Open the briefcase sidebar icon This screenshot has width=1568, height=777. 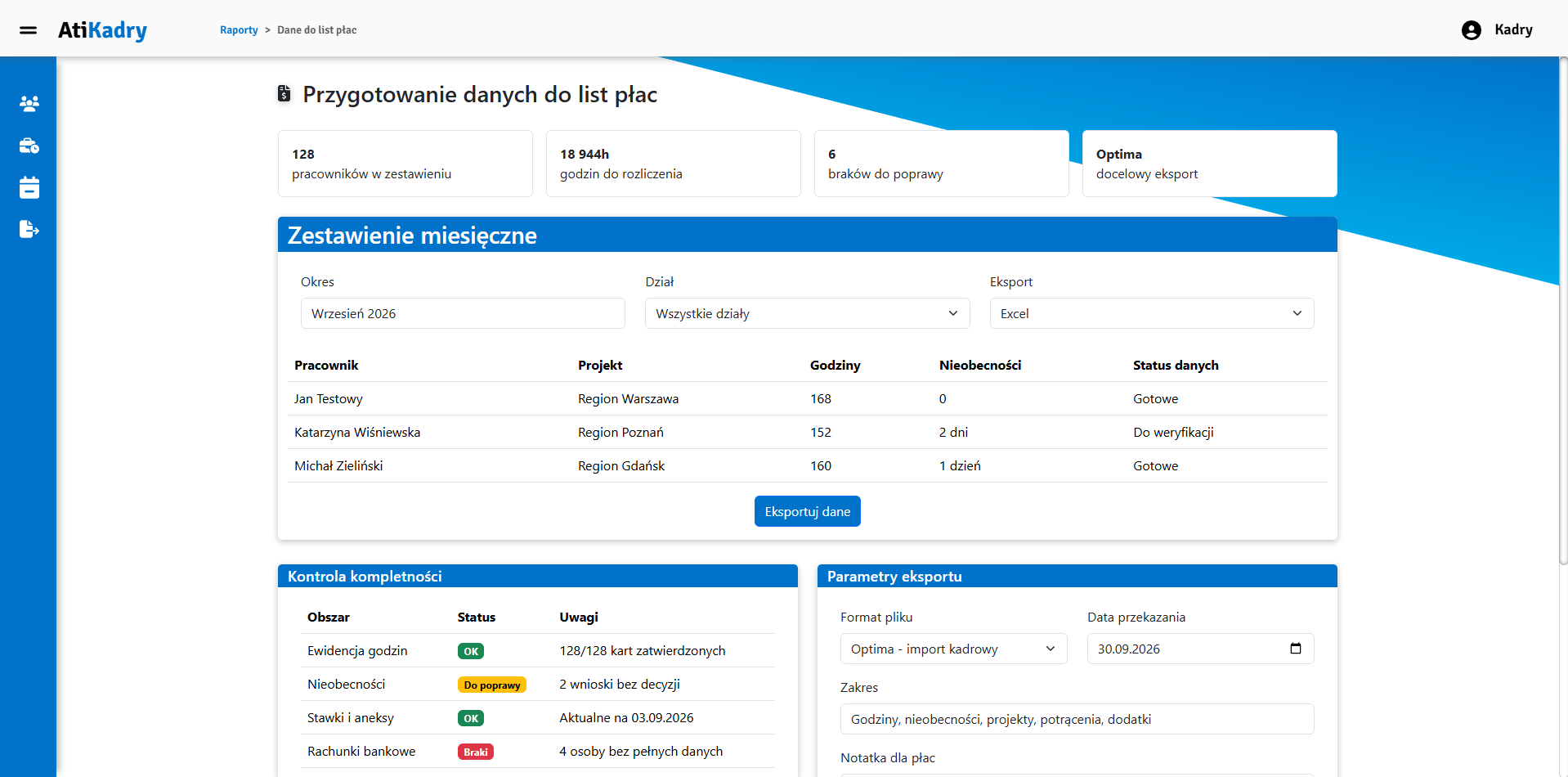click(29, 146)
